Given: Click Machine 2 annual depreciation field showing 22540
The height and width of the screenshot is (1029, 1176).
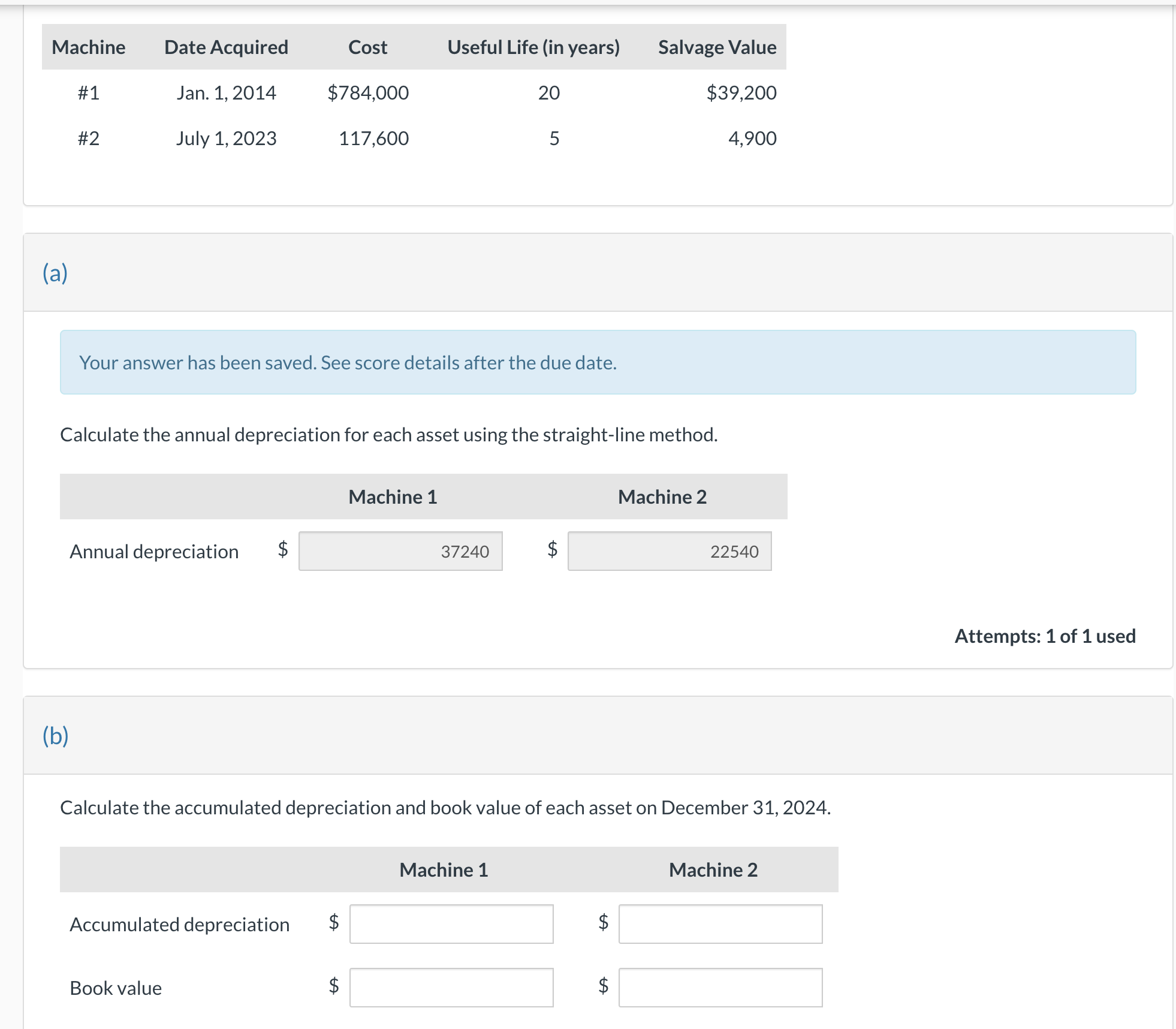Looking at the screenshot, I should [x=670, y=551].
